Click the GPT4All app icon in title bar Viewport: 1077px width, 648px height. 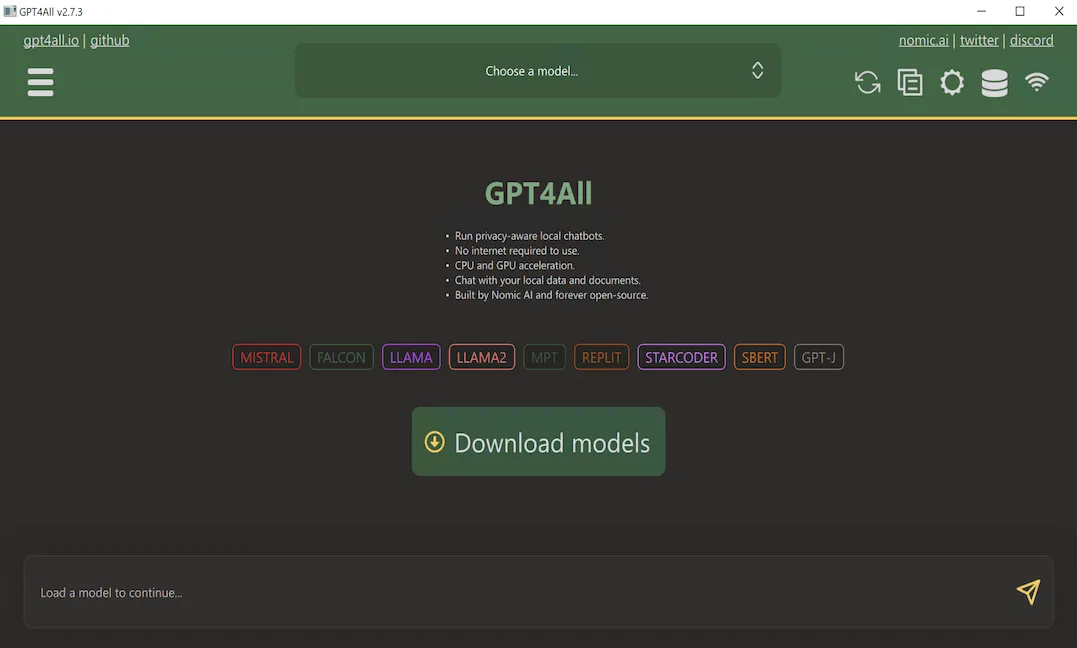coord(10,11)
